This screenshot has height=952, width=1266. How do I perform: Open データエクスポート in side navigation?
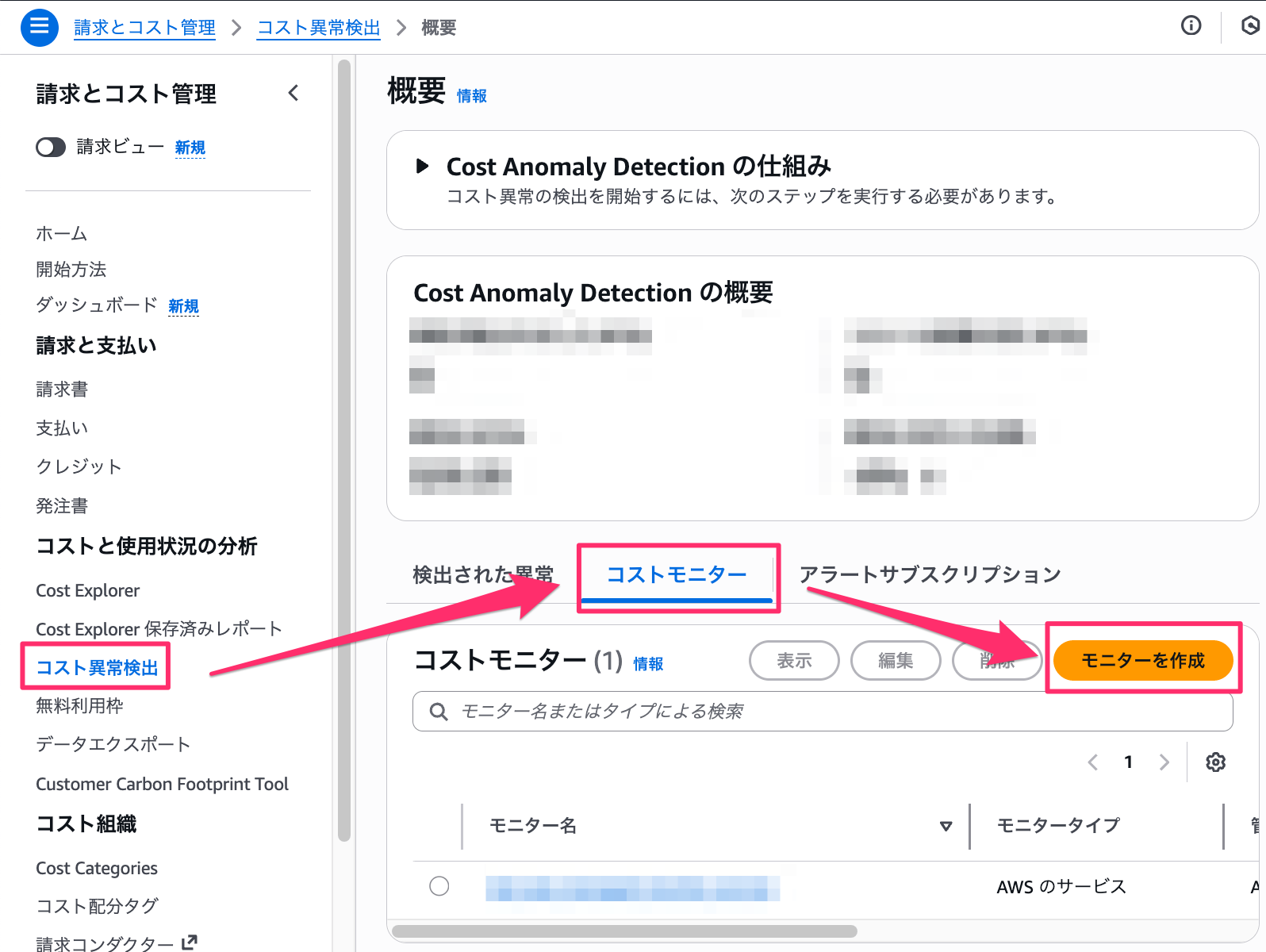tap(113, 744)
